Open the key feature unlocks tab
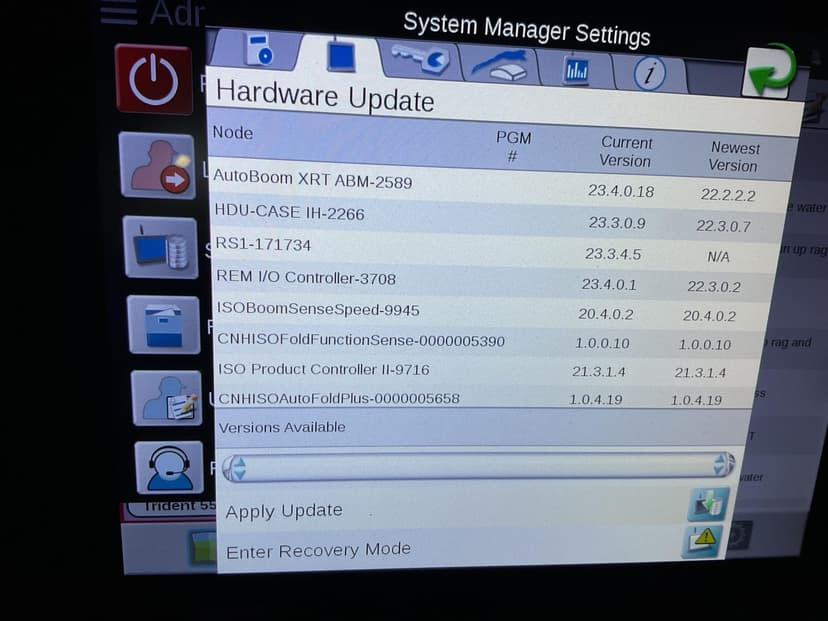This screenshot has height=621, width=828. pyautogui.click(x=420, y=59)
